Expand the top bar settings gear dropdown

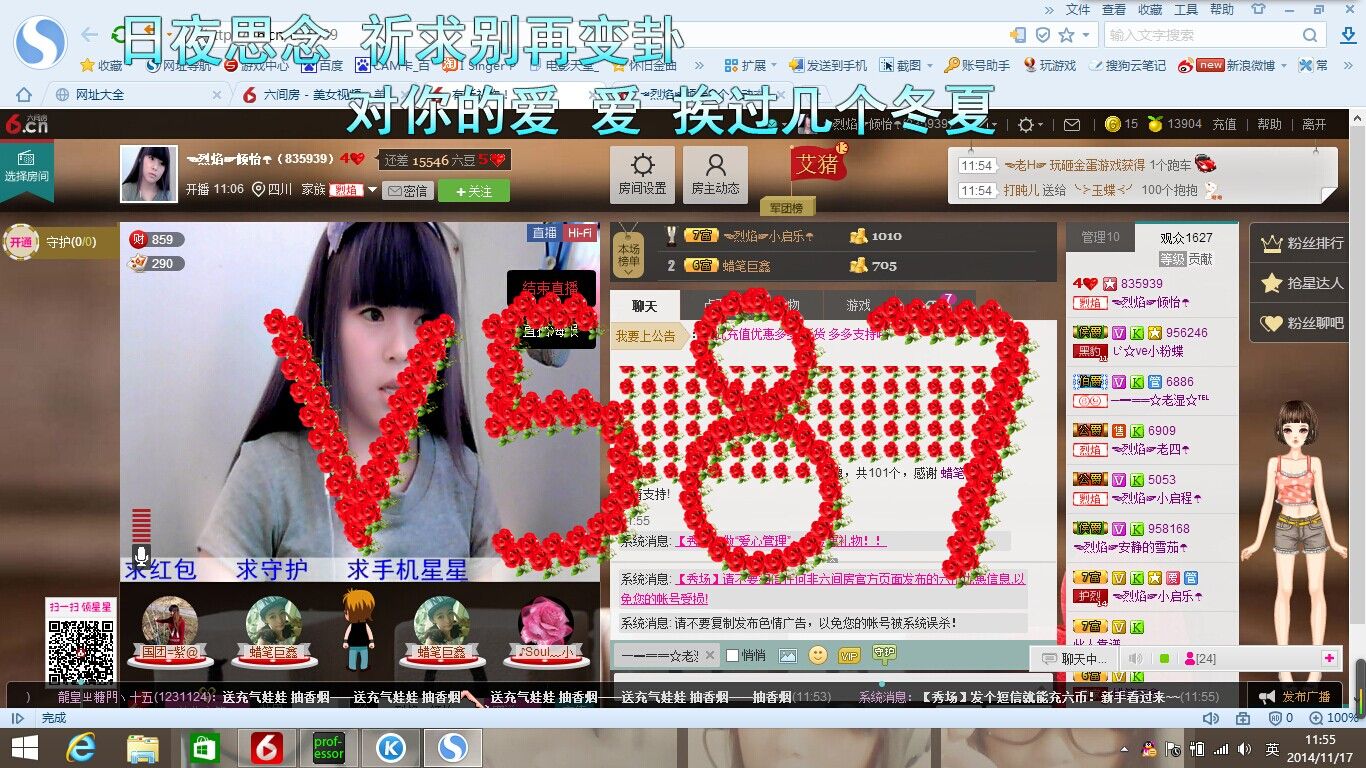pos(1030,125)
